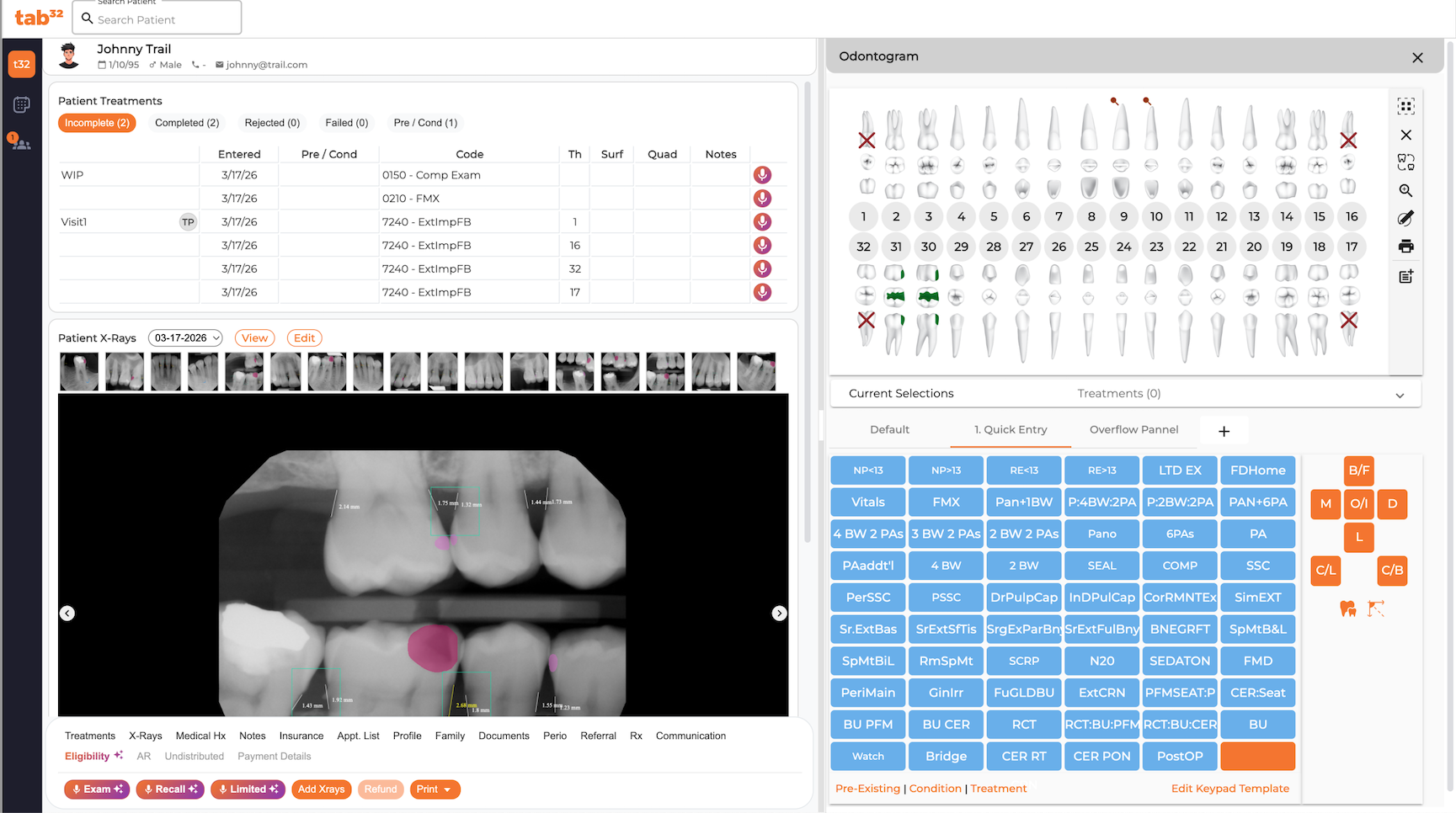
Task: Add a new keypad tab with plus
Action: click(1224, 431)
